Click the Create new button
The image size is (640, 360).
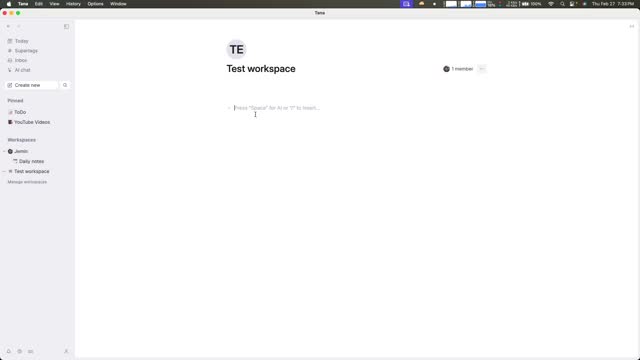[x=31, y=85]
